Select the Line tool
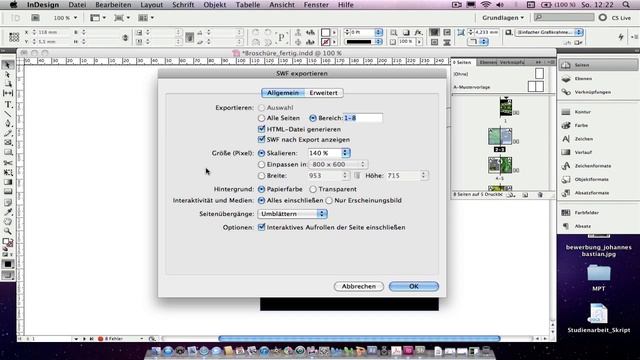The width and height of the screenshot is (640, 360). pyautogui.click(x=8, y=114)
